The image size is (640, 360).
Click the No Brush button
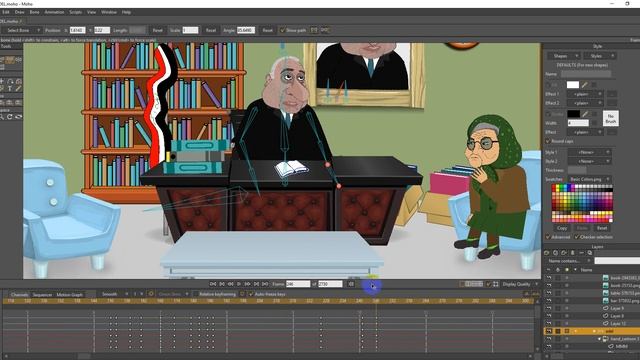pyautogui.click(x=611, y=118)
